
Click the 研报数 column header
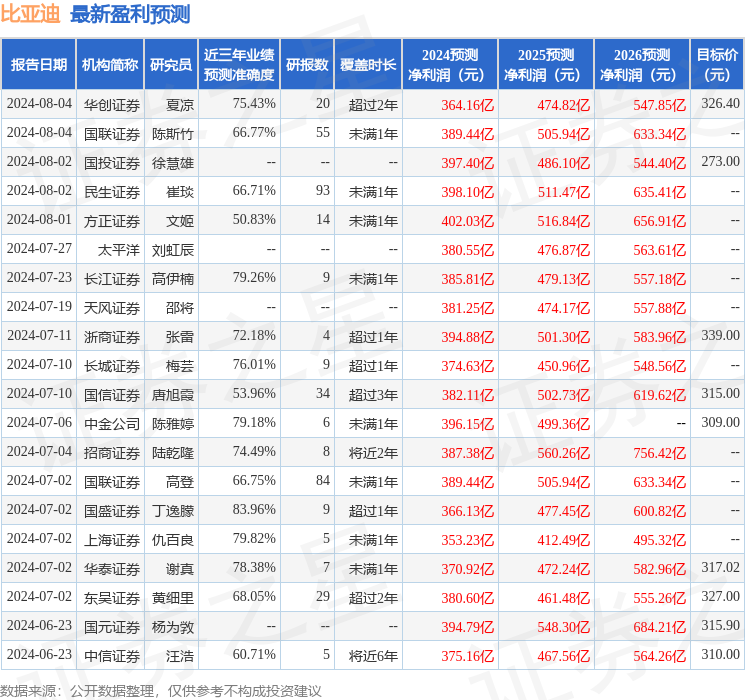point(307,65)
